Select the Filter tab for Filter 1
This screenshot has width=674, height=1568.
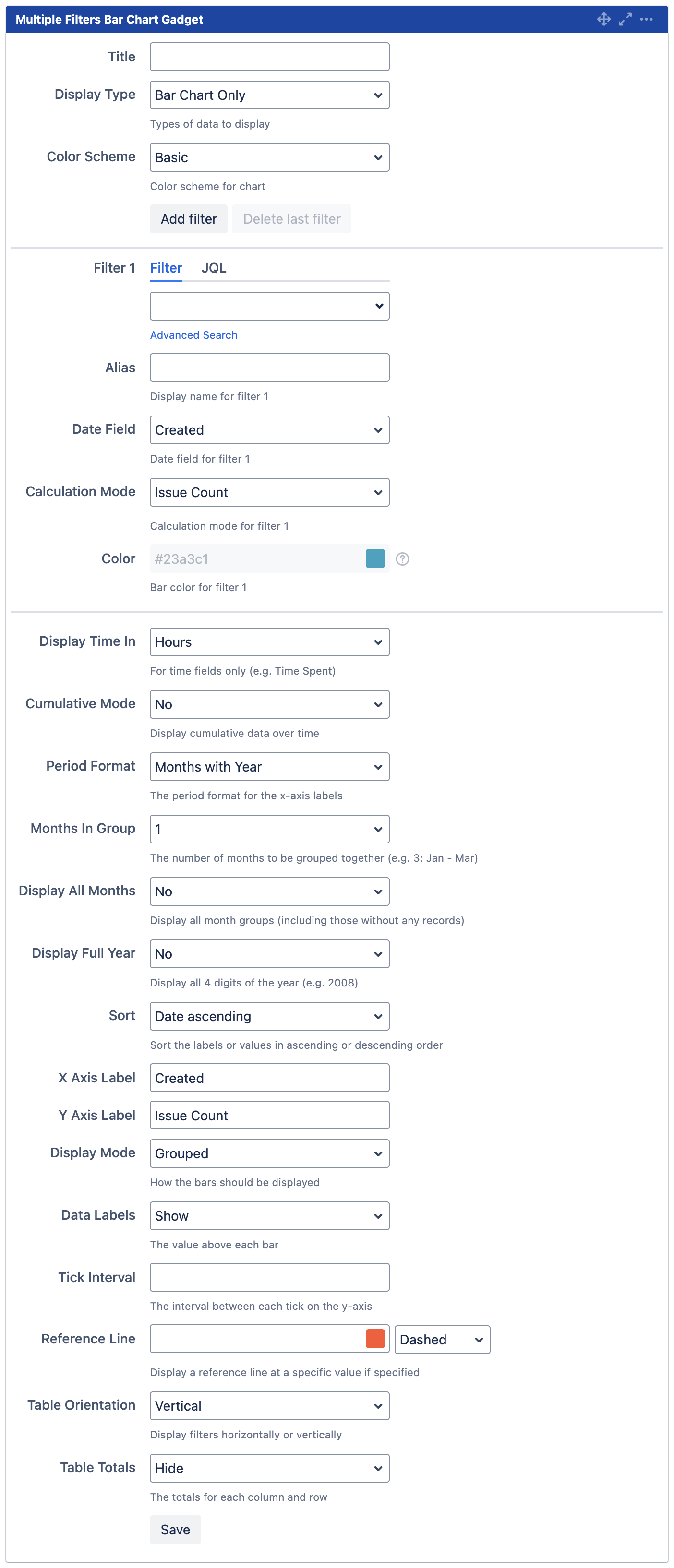(166, 268)
